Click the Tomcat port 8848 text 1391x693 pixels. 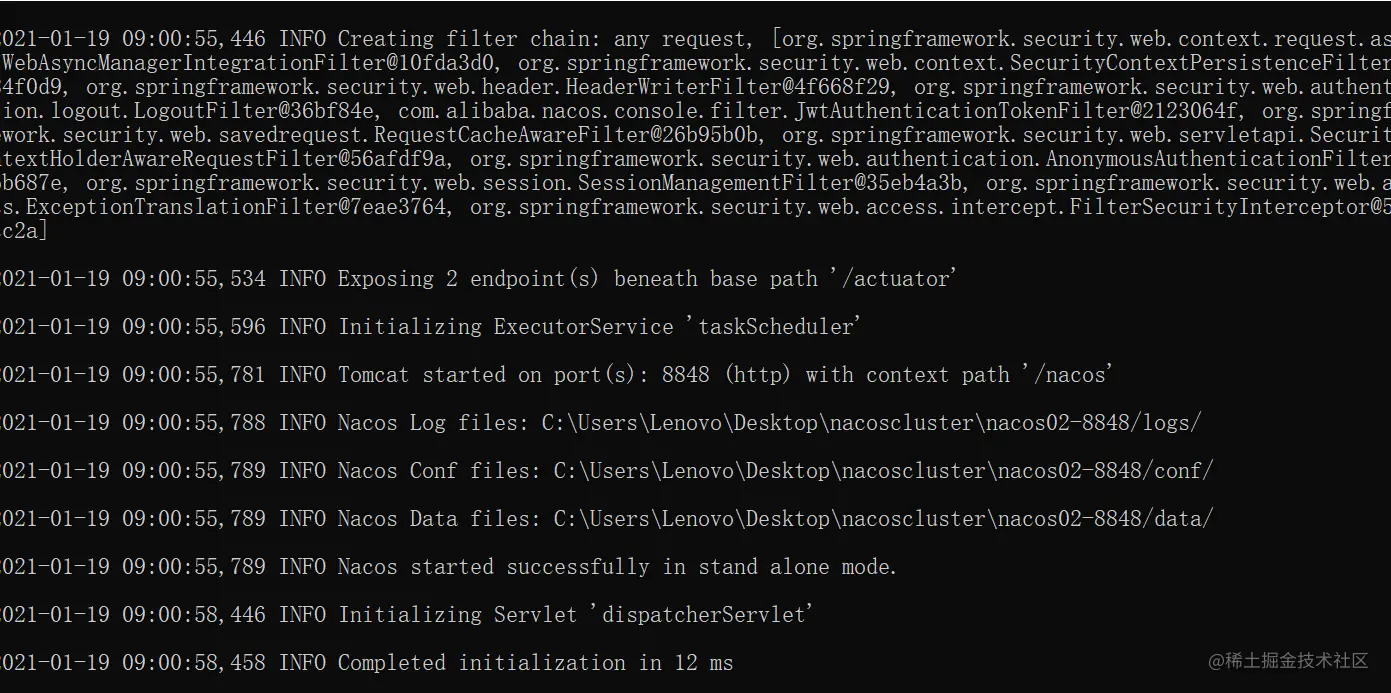point(685,375)
